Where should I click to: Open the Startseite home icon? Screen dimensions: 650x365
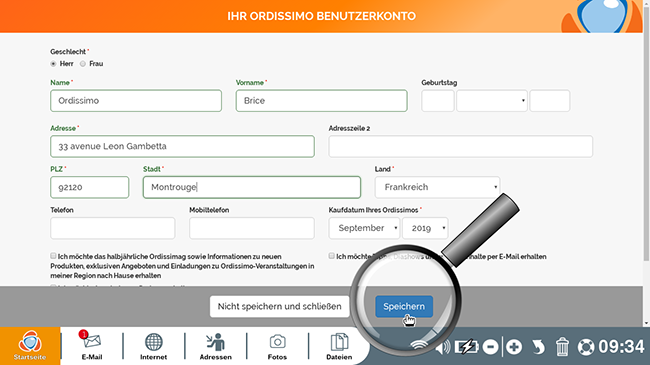[30, 346]
